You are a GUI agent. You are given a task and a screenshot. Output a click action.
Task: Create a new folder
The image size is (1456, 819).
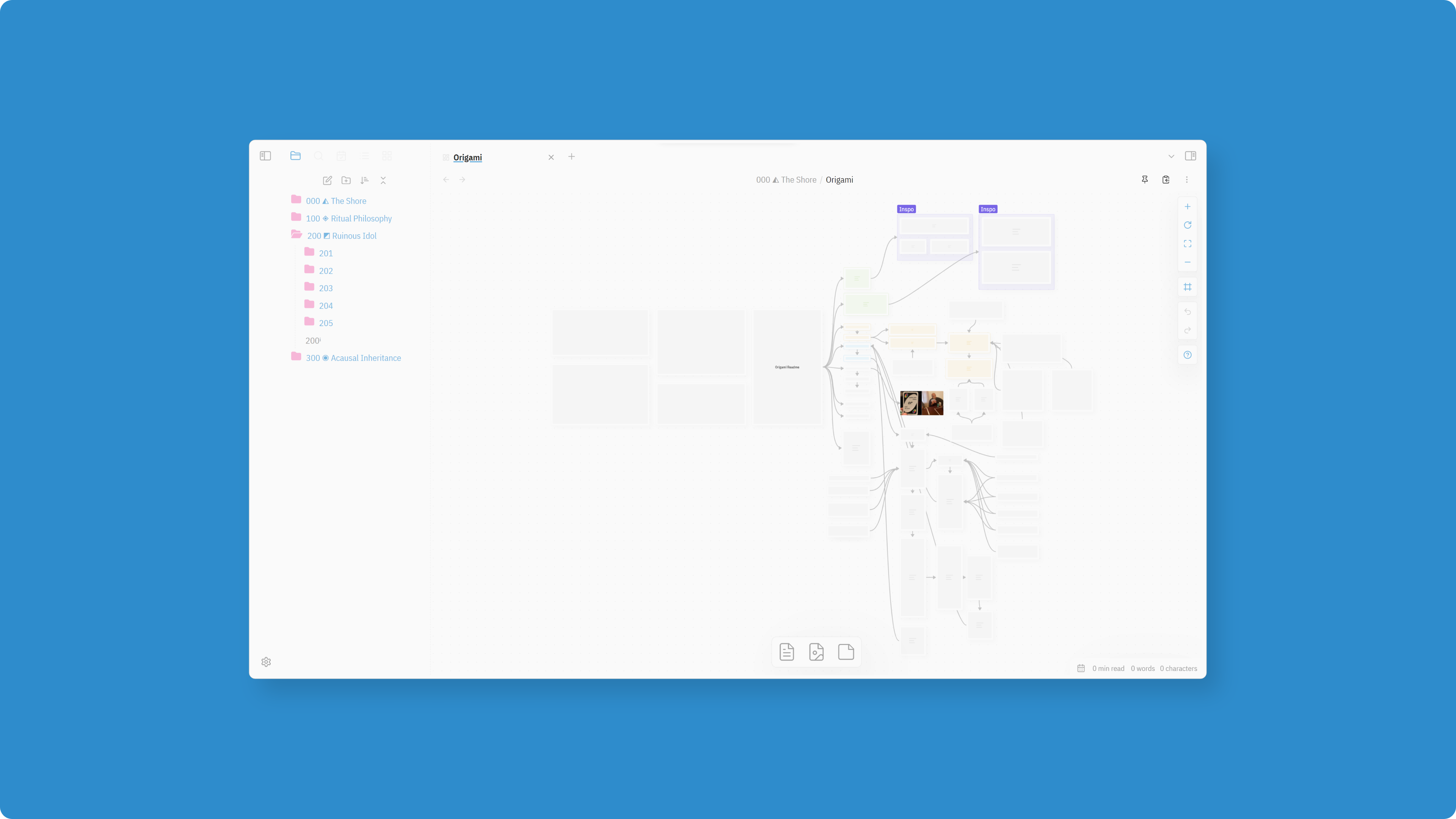(346, 180)
